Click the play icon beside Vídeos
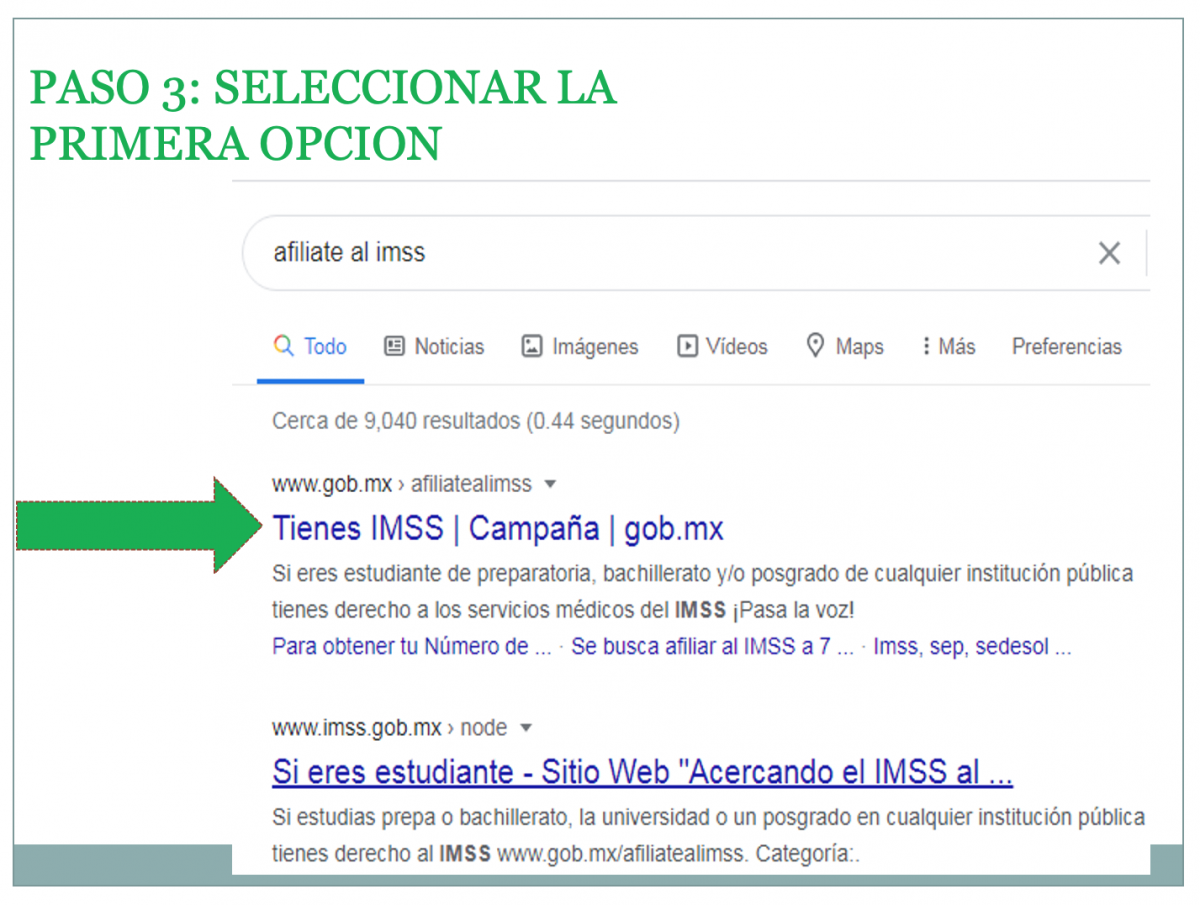The width and height of the screenshot is (1200, 905). click(687, 347)
